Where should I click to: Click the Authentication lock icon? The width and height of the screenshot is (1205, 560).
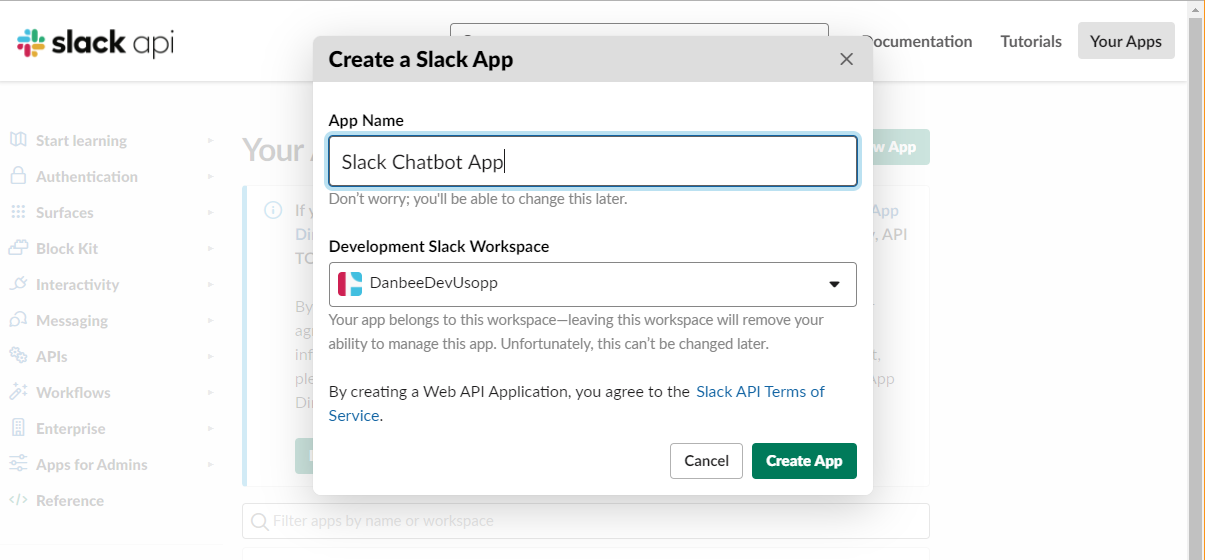point(18,176)
